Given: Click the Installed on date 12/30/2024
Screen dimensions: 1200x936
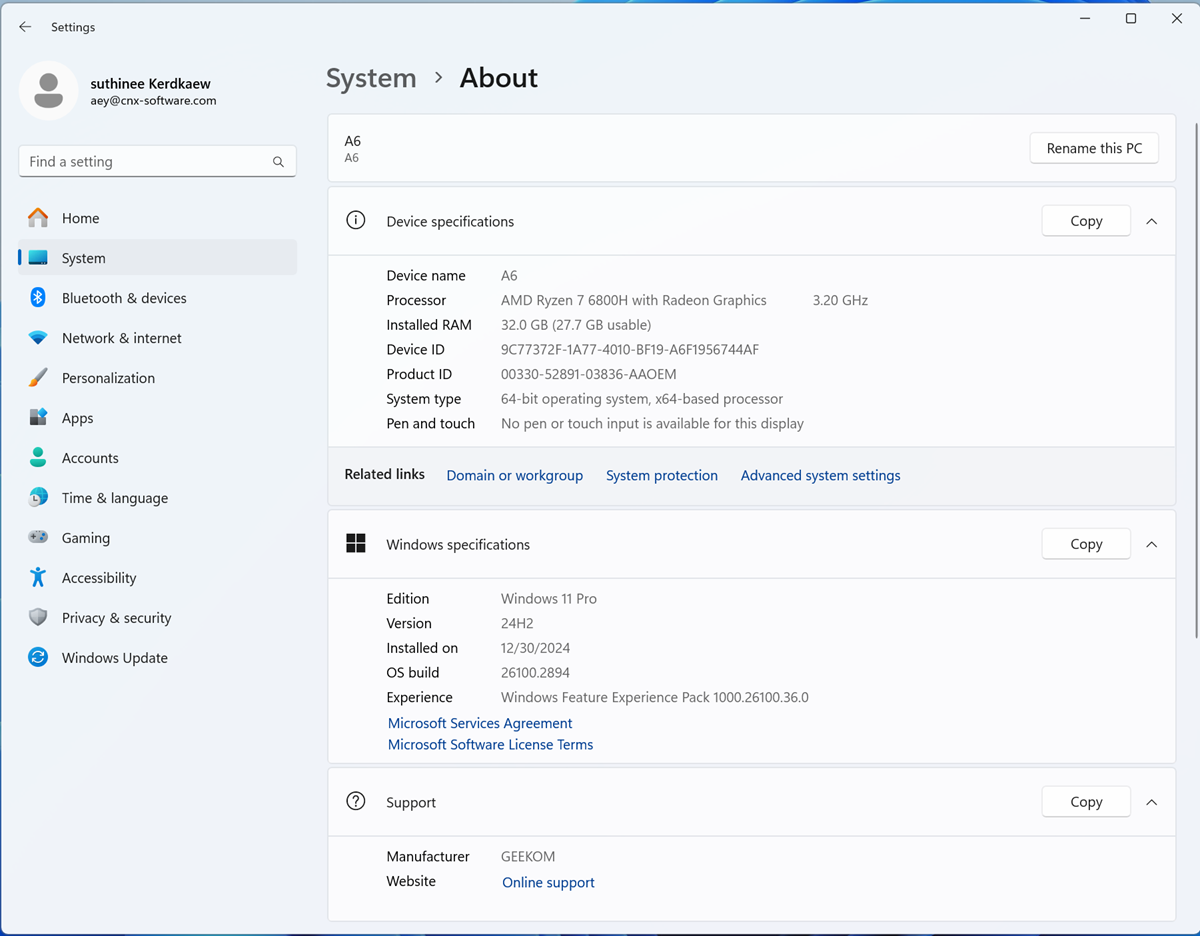Looking at the screenshot, I should (x=535, y=648).
